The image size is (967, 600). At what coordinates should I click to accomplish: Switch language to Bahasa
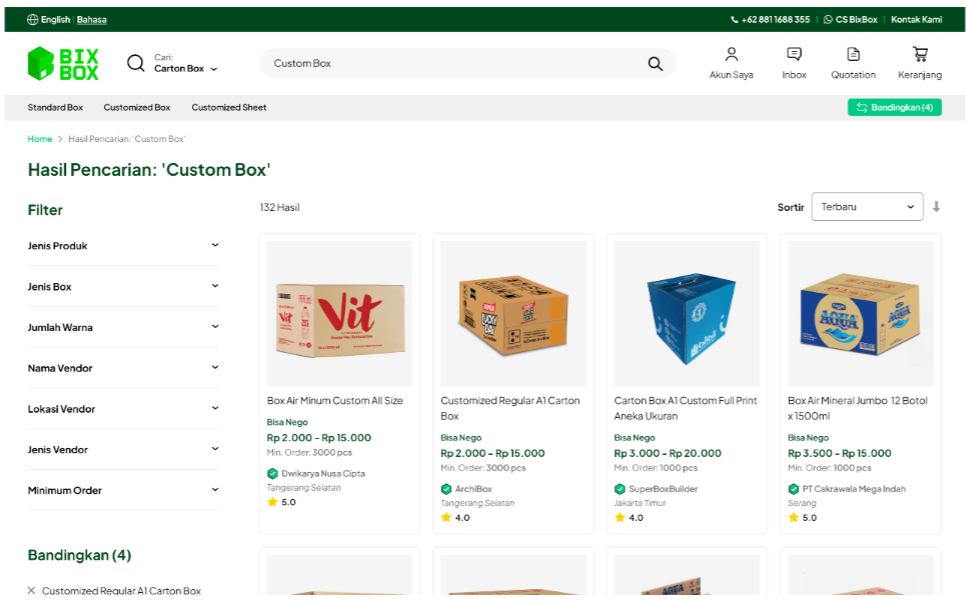pyautogui.click(x=92, y=20)
